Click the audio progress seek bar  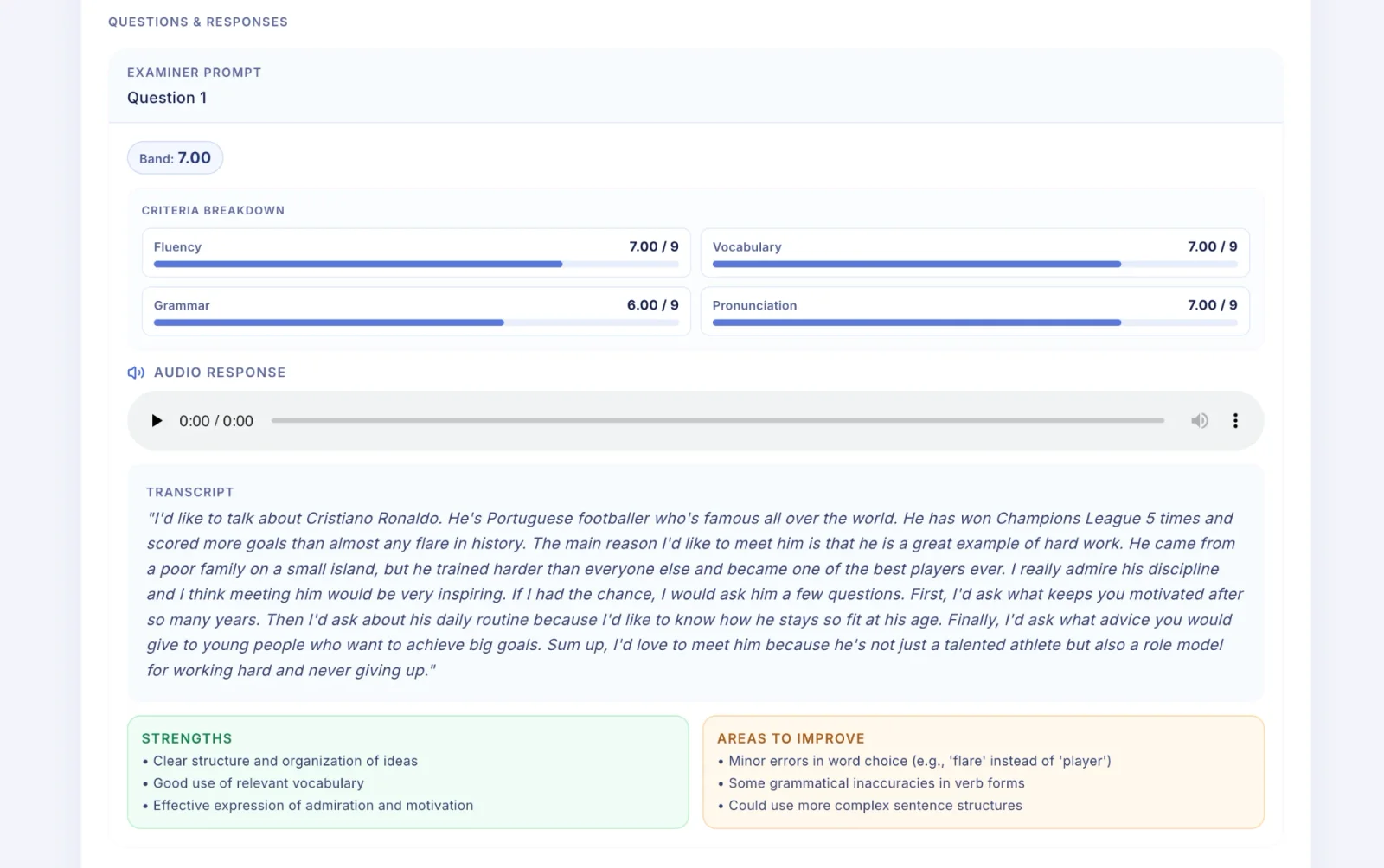point(717,421)
